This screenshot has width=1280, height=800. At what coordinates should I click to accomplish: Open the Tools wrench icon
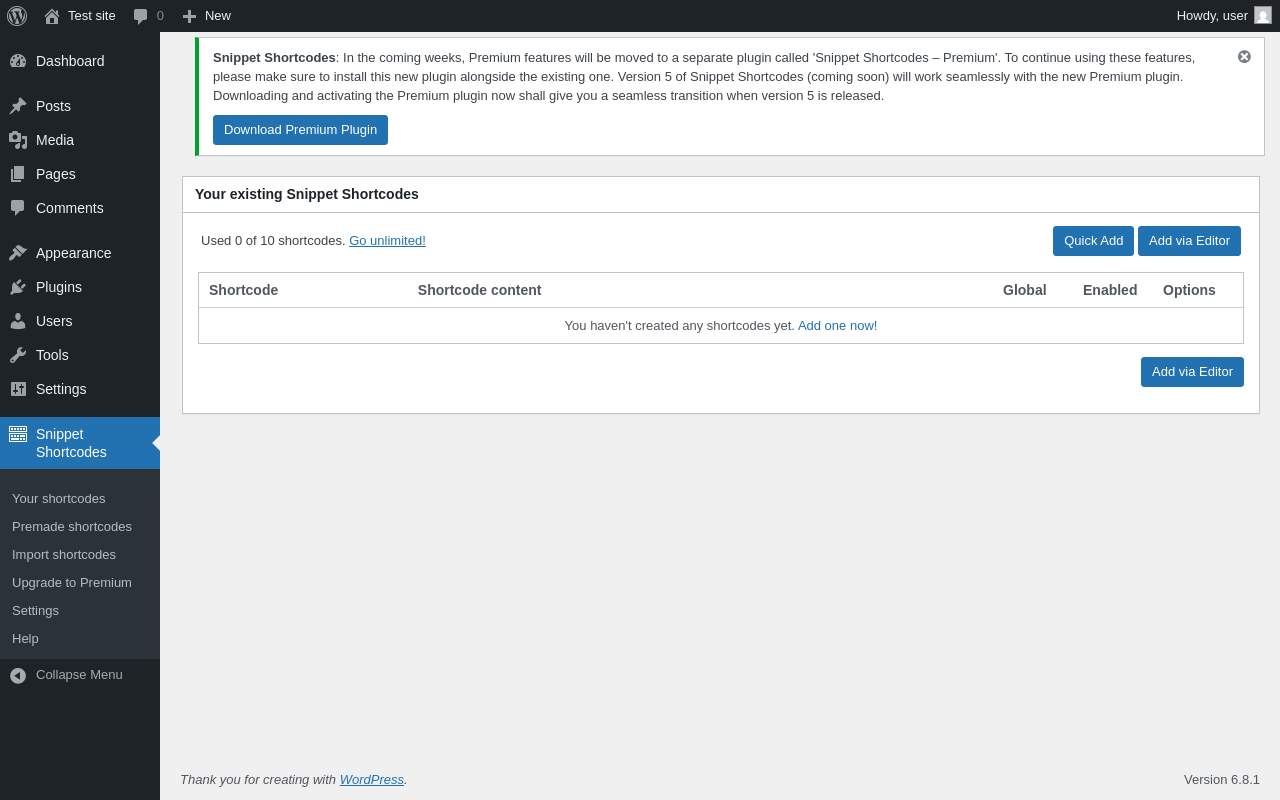pyautogui.click(x=18, y=355)
